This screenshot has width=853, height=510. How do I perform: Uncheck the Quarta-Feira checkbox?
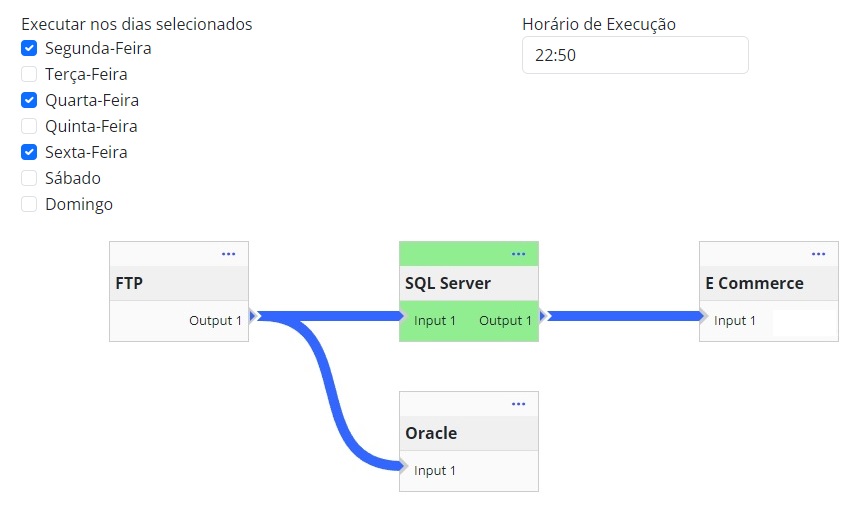29,100
